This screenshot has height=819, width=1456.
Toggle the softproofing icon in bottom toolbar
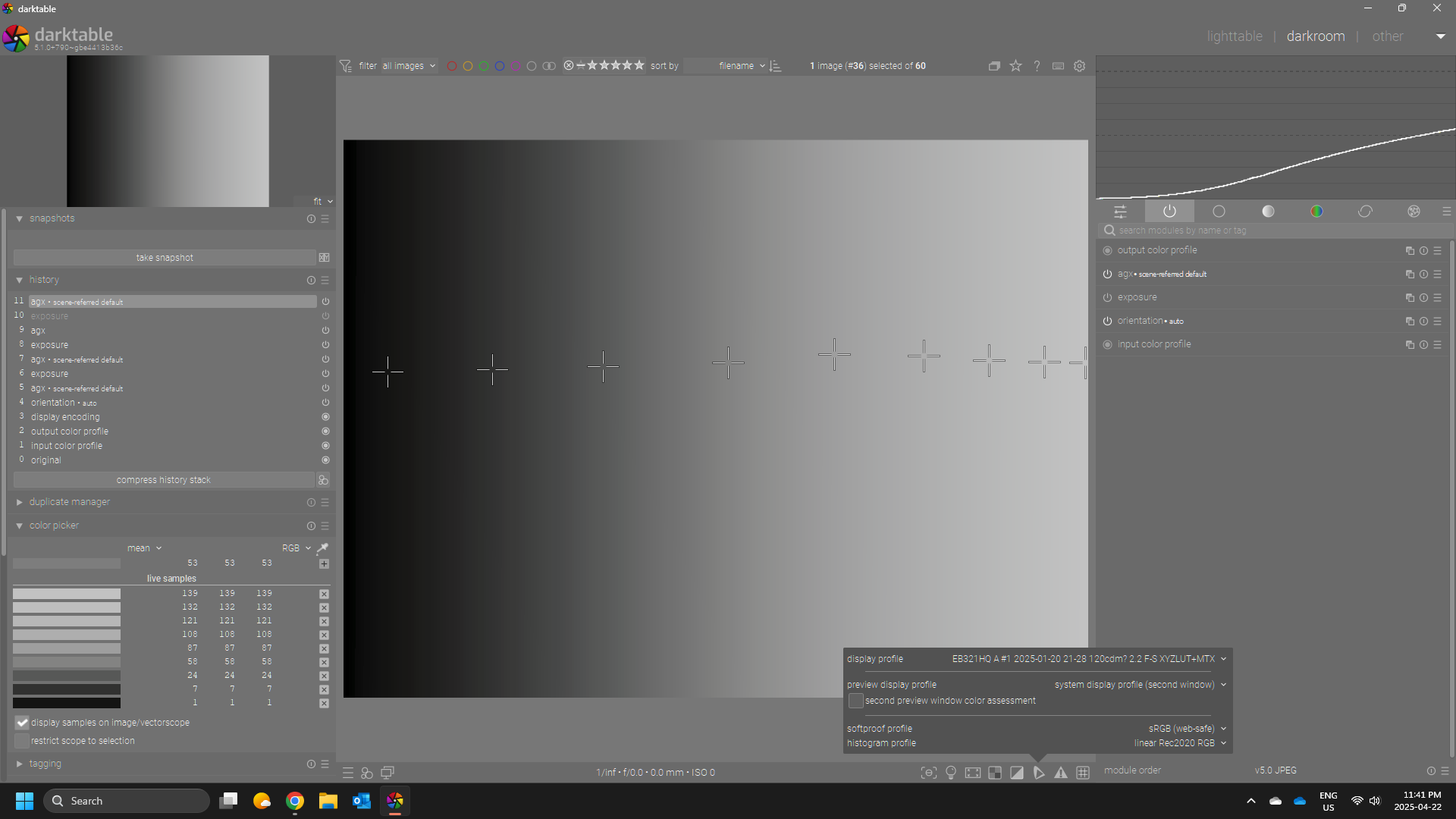[1039, 773]
